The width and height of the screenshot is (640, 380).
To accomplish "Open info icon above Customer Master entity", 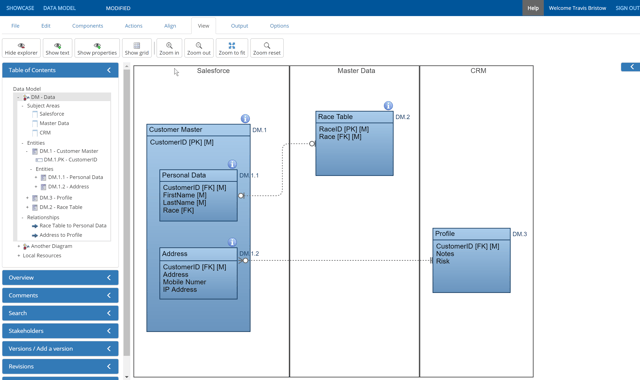I will (245, 119).
